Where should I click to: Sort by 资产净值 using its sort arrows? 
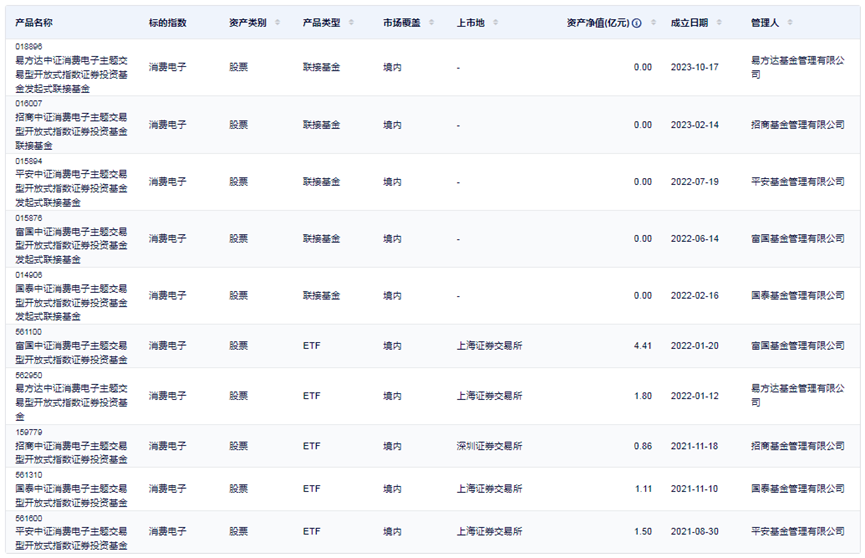coord(654,23)
